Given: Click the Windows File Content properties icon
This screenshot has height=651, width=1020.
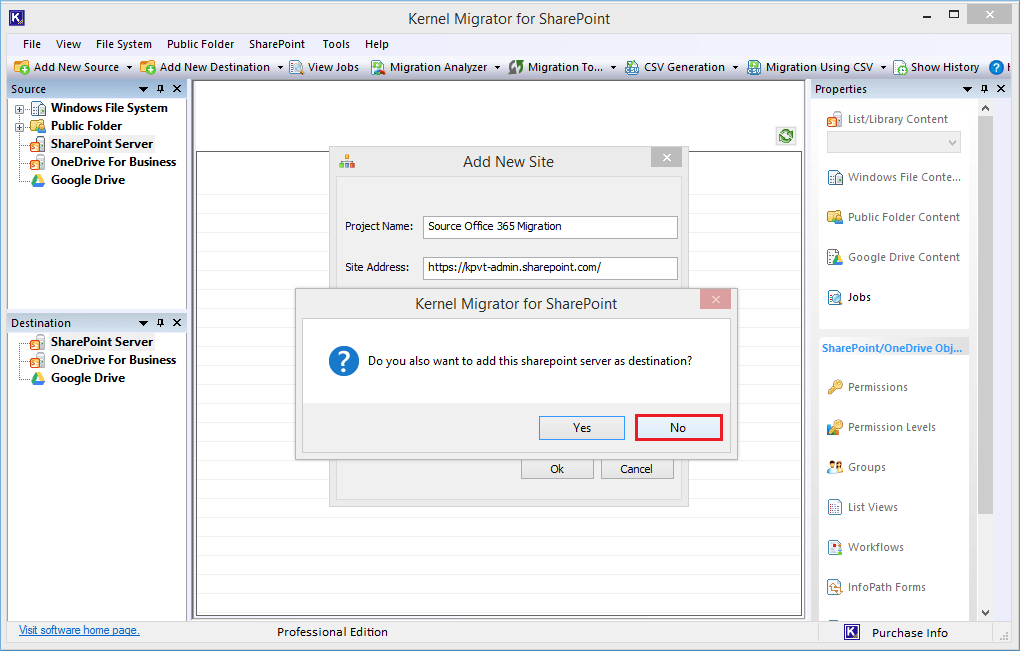Looking at the screenshot, I should coord(835,178).
